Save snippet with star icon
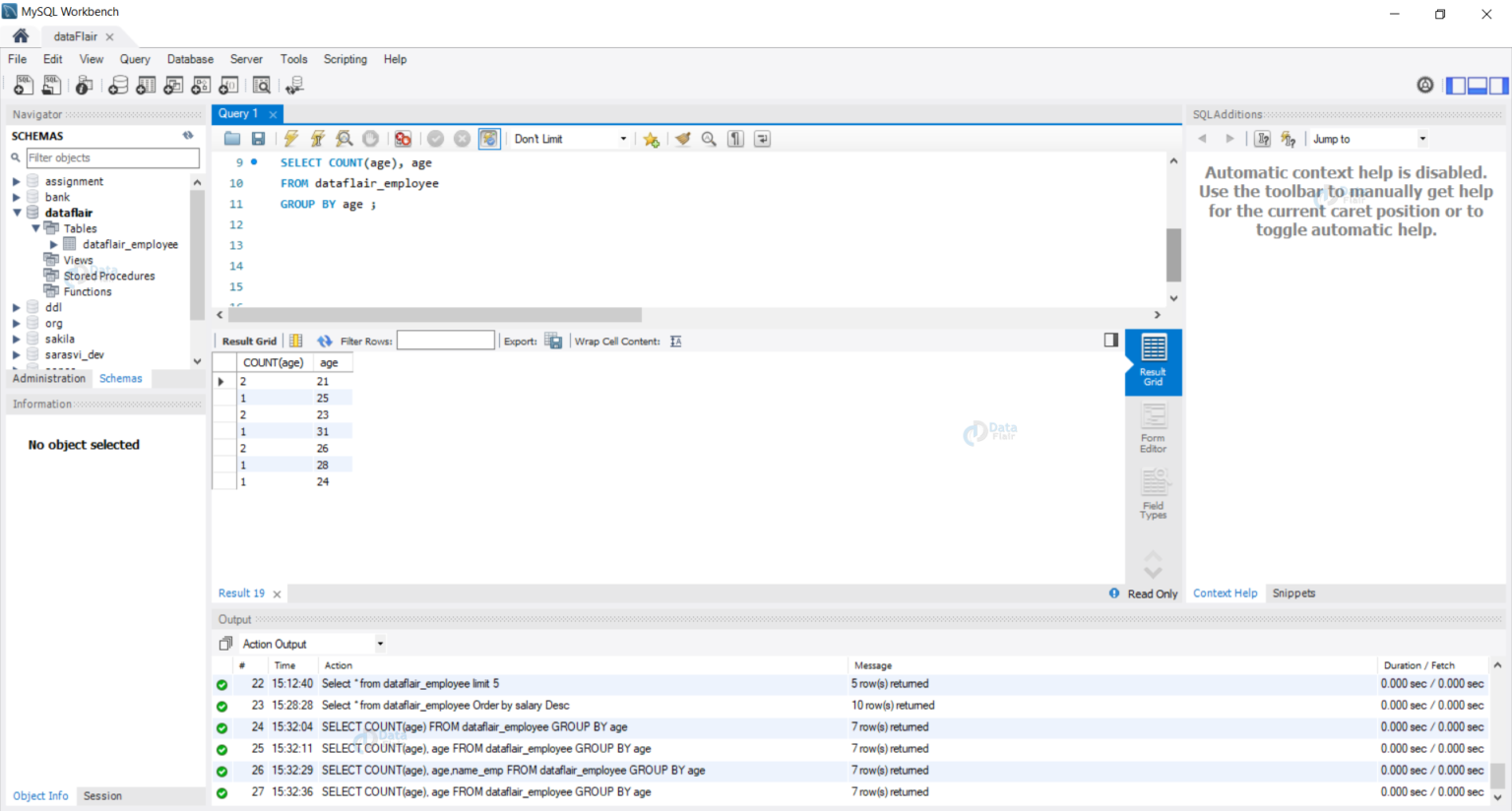 point(651,139)
